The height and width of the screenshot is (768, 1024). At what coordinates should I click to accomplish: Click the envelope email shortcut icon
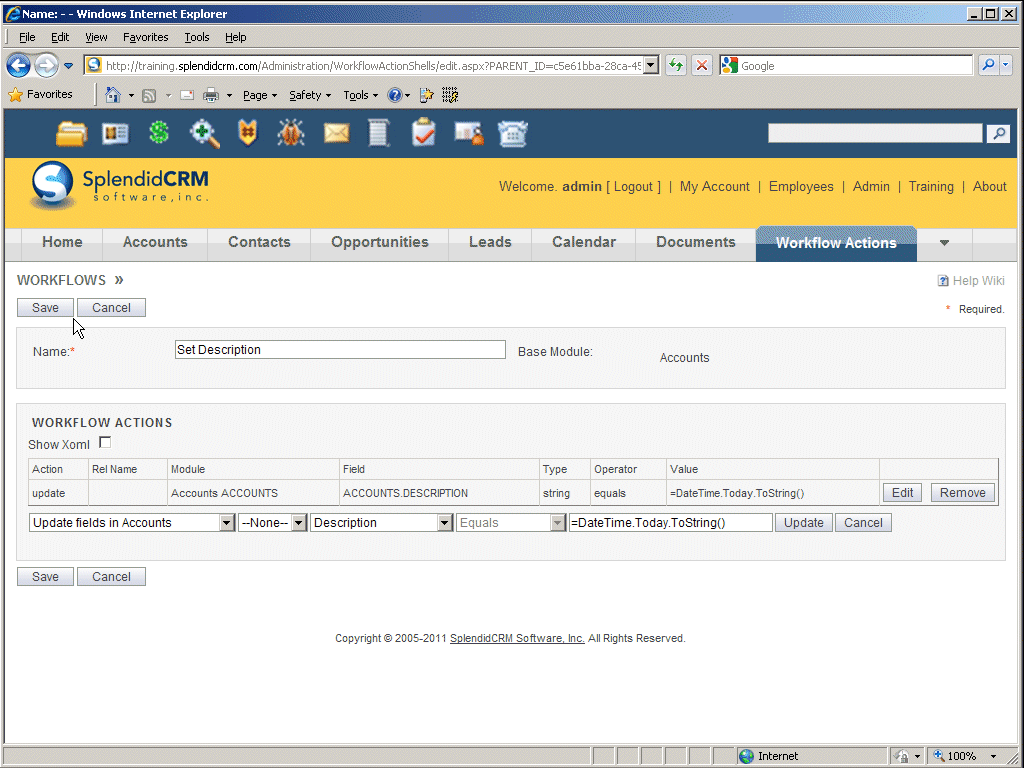pos(336,133)
